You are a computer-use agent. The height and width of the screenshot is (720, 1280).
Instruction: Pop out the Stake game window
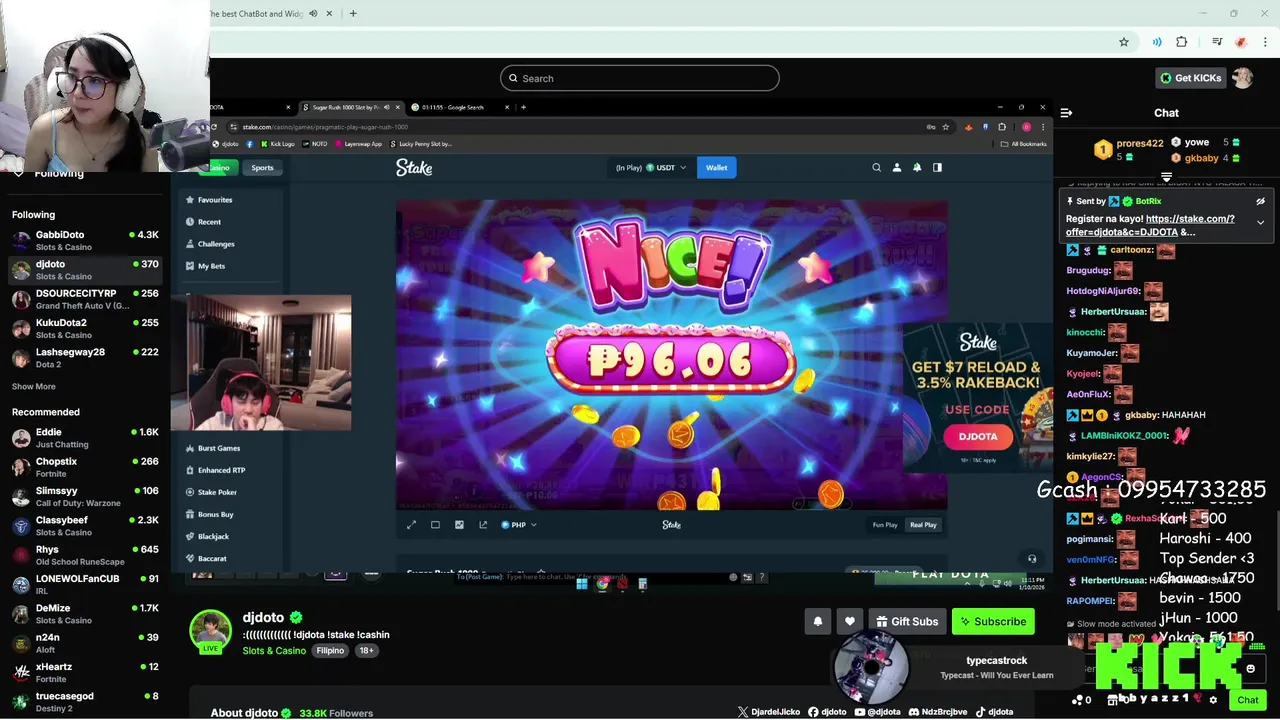(x=483, y=525)
